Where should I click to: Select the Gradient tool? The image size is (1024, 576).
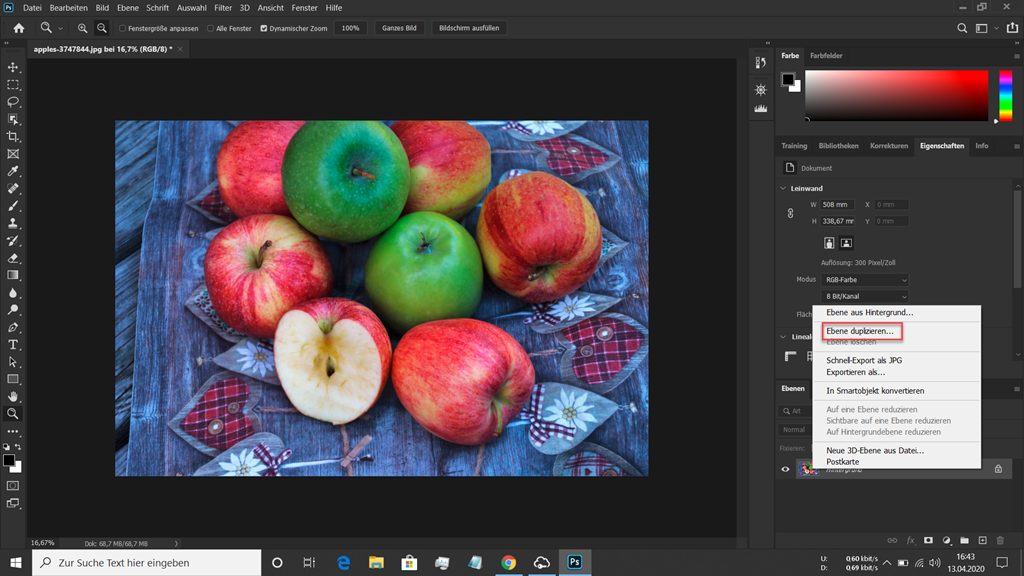click(13, 275)
